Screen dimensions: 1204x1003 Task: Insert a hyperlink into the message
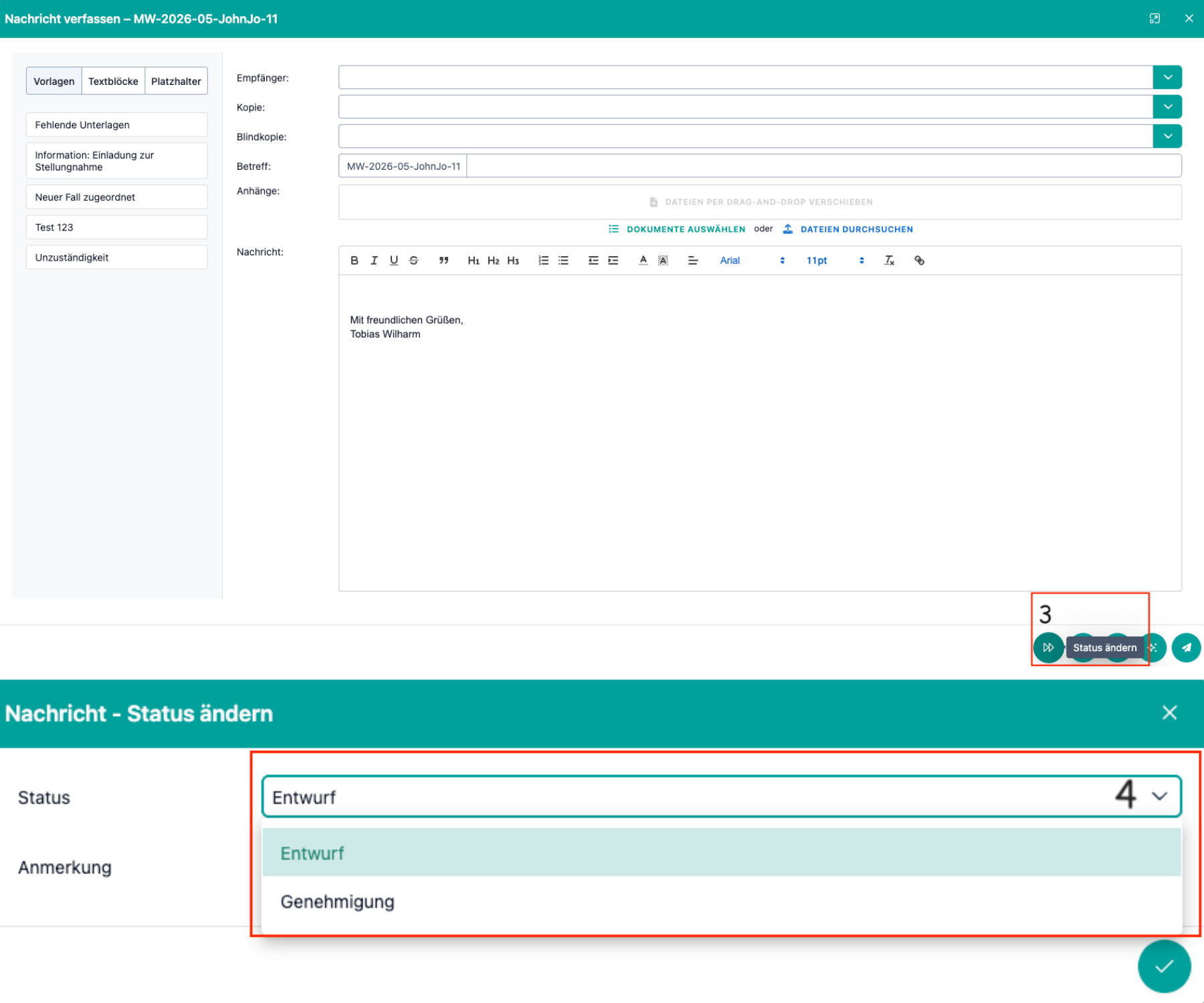[920, 261]
